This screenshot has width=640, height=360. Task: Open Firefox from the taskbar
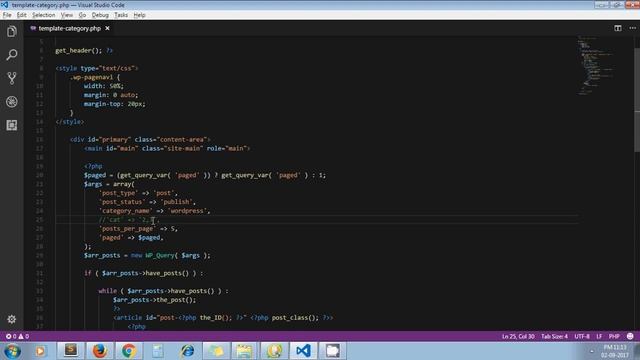coord(99,351)
